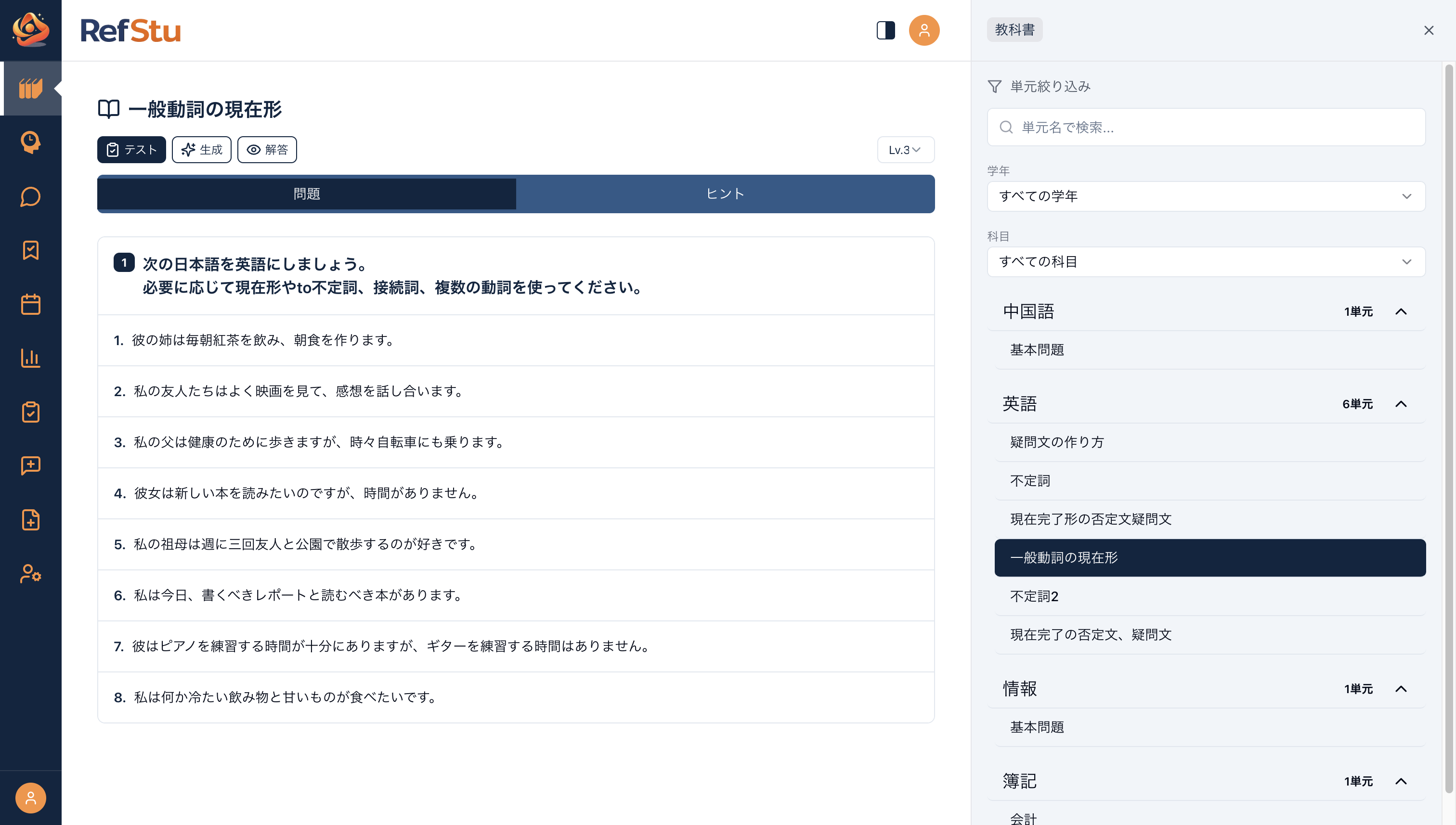Click question 6 私は今日、書くべきレポート
This screenshot has width=1456, height=825.
(516, 595)
